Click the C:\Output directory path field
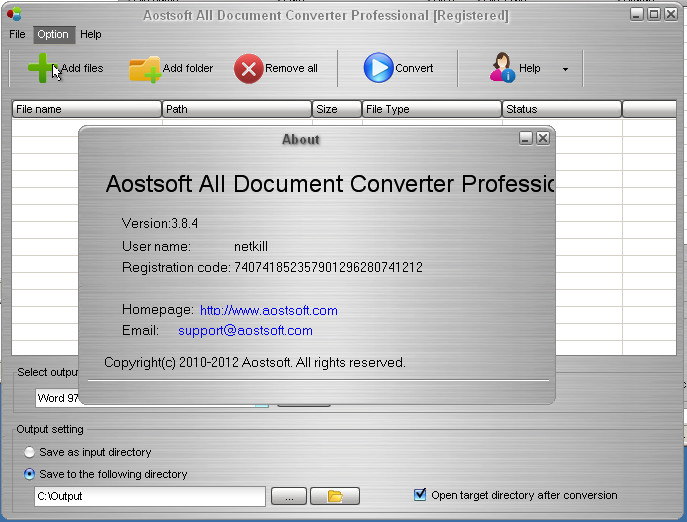 (150, 496)
